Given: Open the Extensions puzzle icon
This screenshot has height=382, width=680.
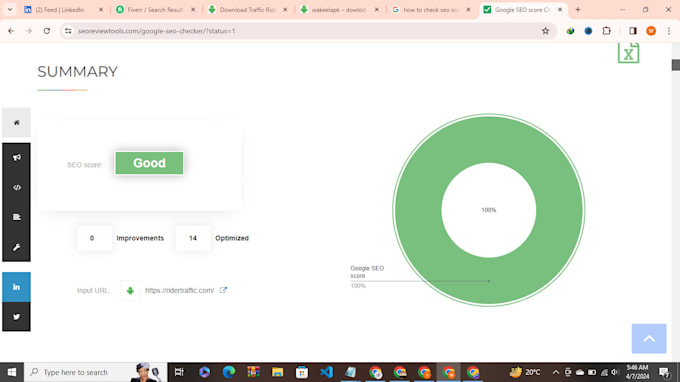Looking at the screenshot, I should click(x=607, y=31).
